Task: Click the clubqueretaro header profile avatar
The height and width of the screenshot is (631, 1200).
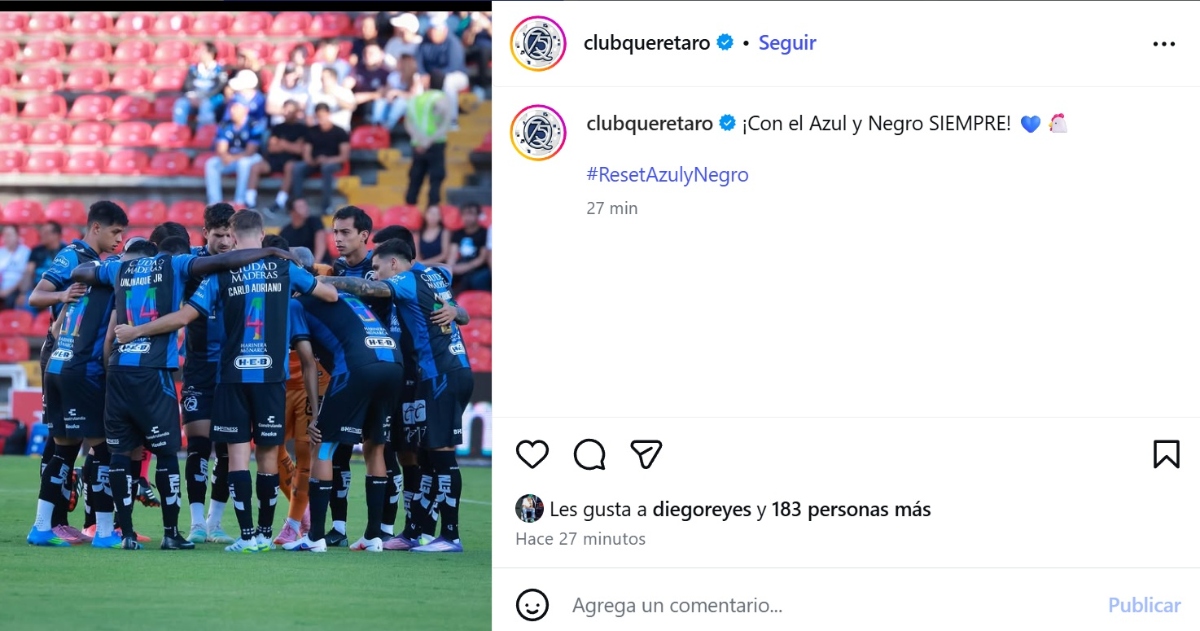Action: [x=538, y=44]
